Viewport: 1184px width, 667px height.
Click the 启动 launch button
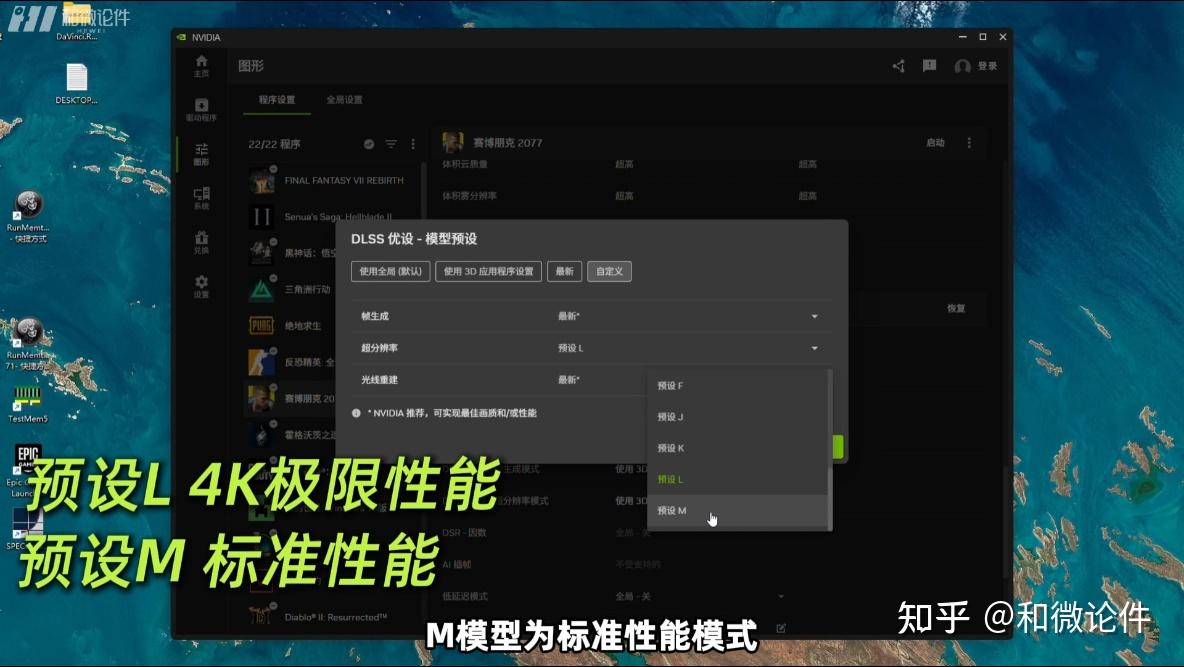[x=936, y=143]
